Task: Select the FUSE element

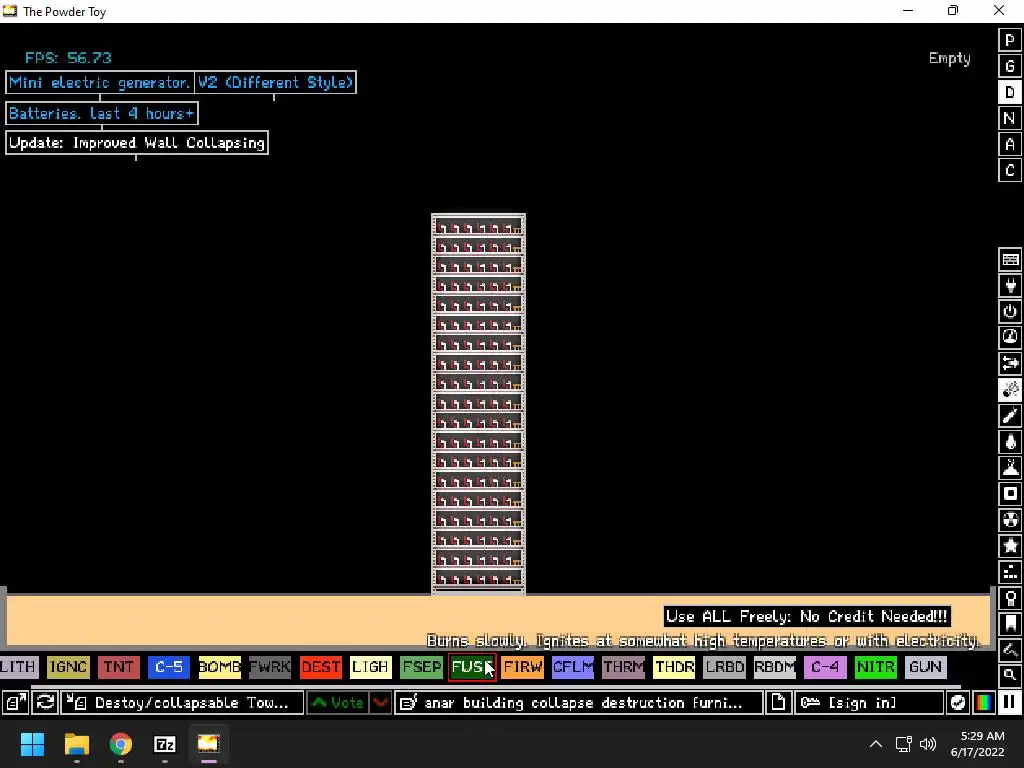Action: point(472,667)
